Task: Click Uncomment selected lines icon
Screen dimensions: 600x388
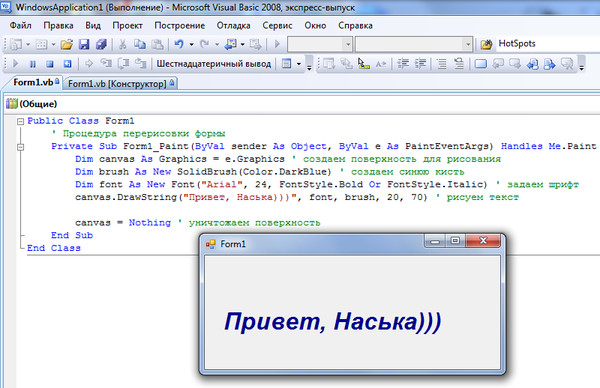Action: pyautogui.click(x=459, y=64)
